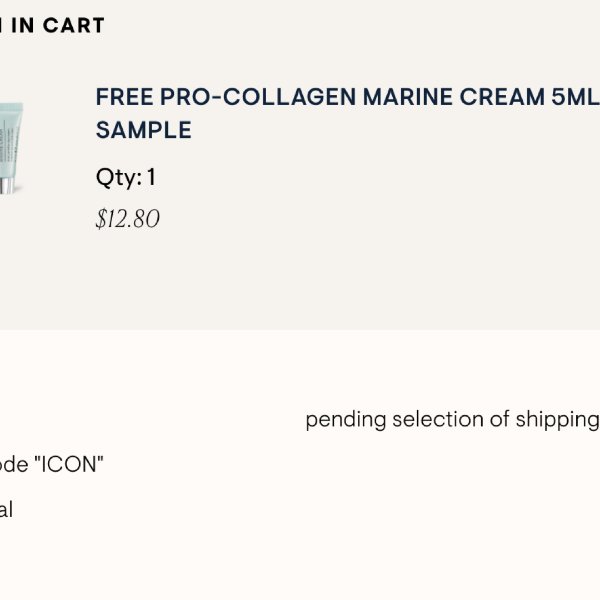
Task: Click the word MARINE in the product title
Action: (408, 97)
